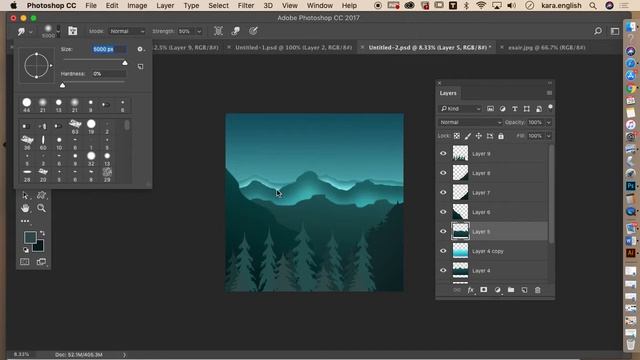Create a new group folder icon
The width and height of the screenshot is (640, 360).
pyautogui.click(x=511, y=290)
